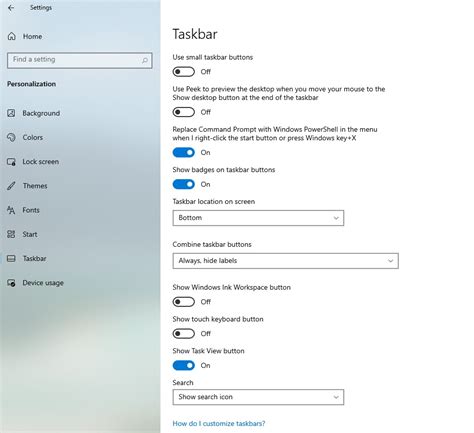Image resolution: width=474 pixels, height=433 pixels.
Task: Click the Settings window title text
Action: pyautogui.click(x=41, y=7)
